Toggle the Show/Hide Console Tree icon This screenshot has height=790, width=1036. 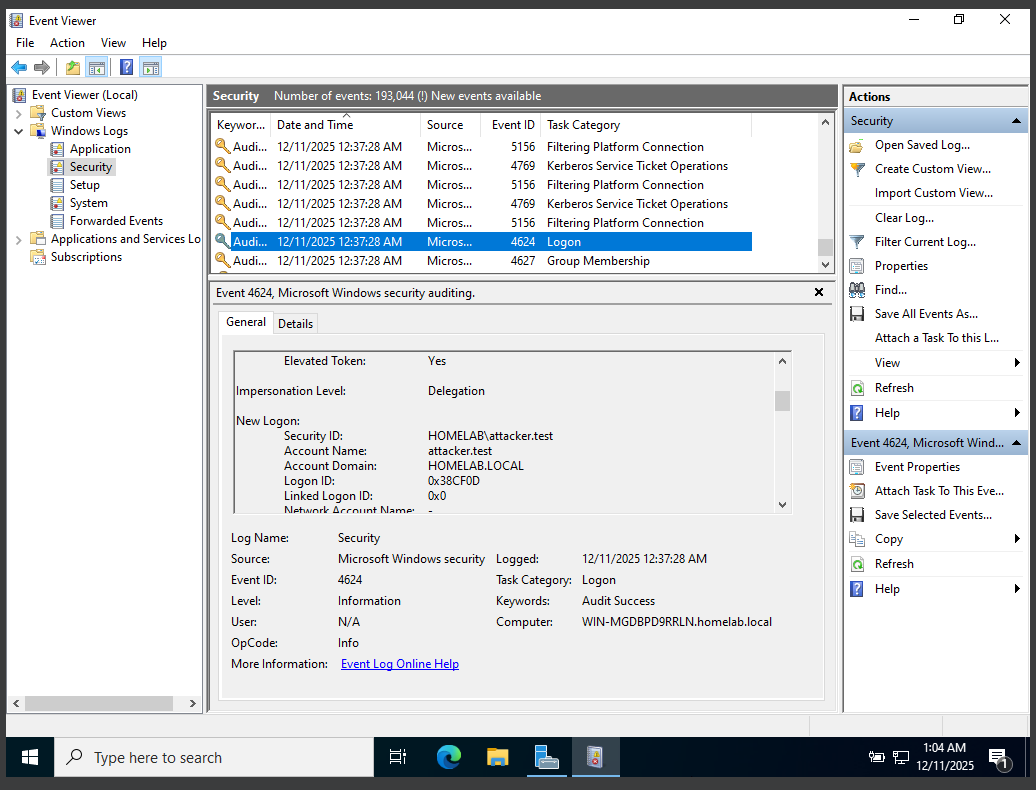(96, 68)
